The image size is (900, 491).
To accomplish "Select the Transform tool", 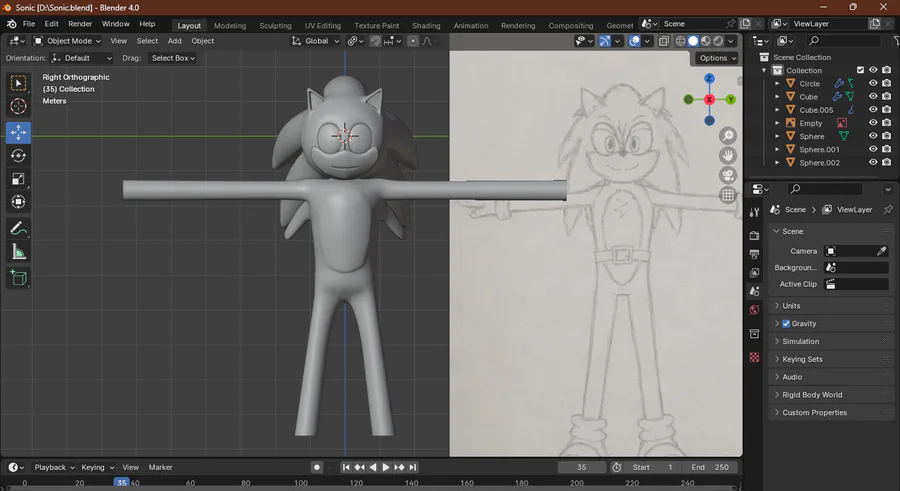I will click(18, 202).
